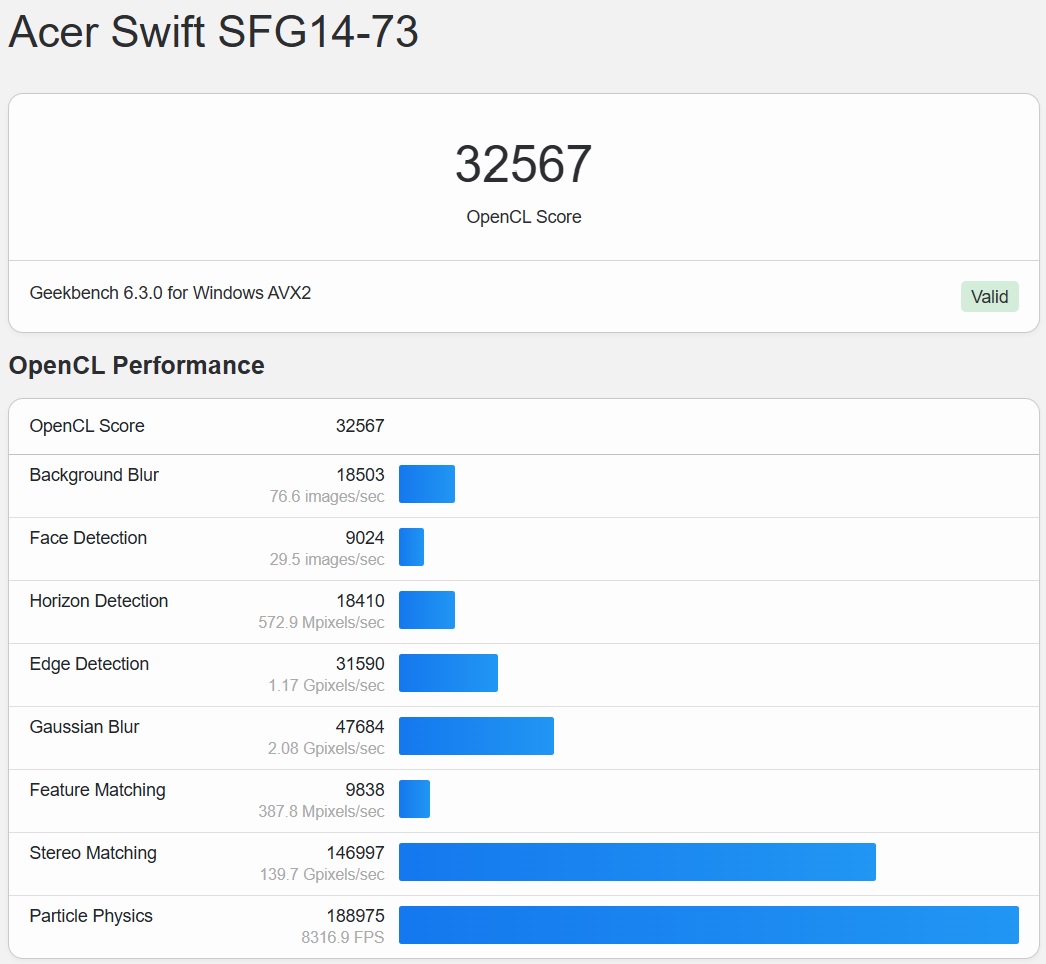Click the blue bar for Gaussian Blur
Viewport: 1046px width, 964px height.
pyautogui.click(x=476, y=736)
